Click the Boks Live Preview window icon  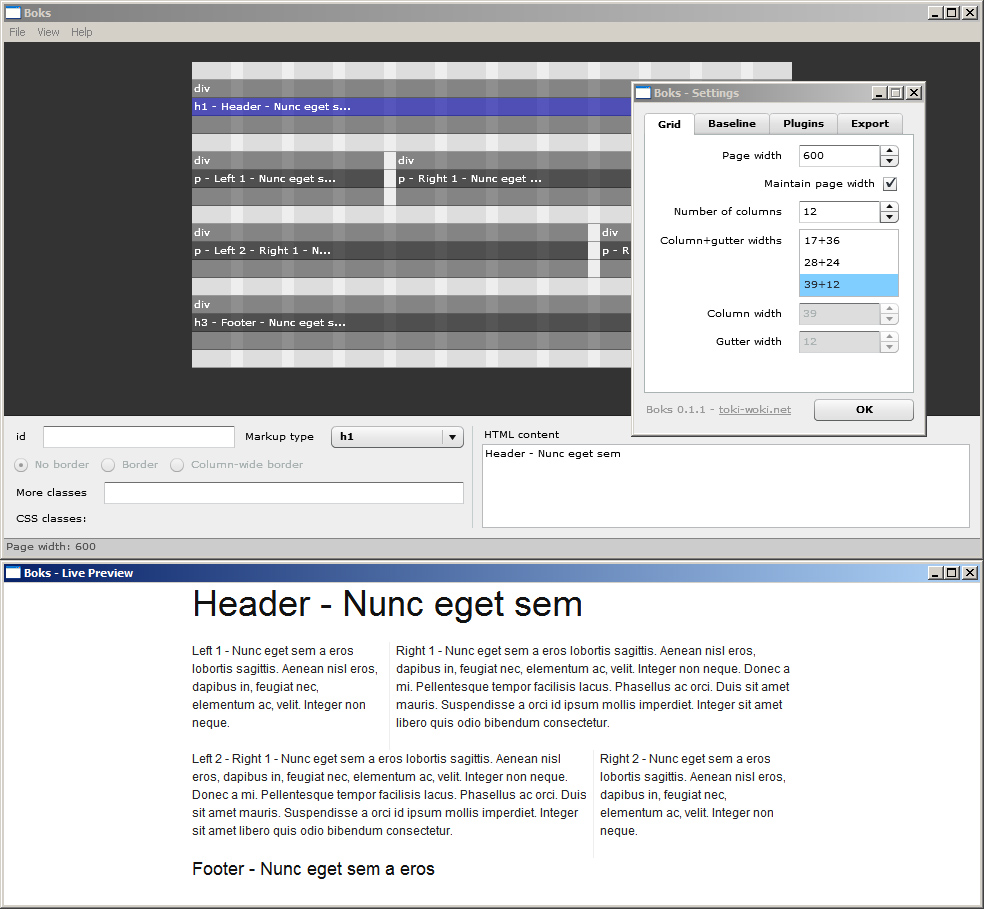pyautogui.click(x=13, y=573)
